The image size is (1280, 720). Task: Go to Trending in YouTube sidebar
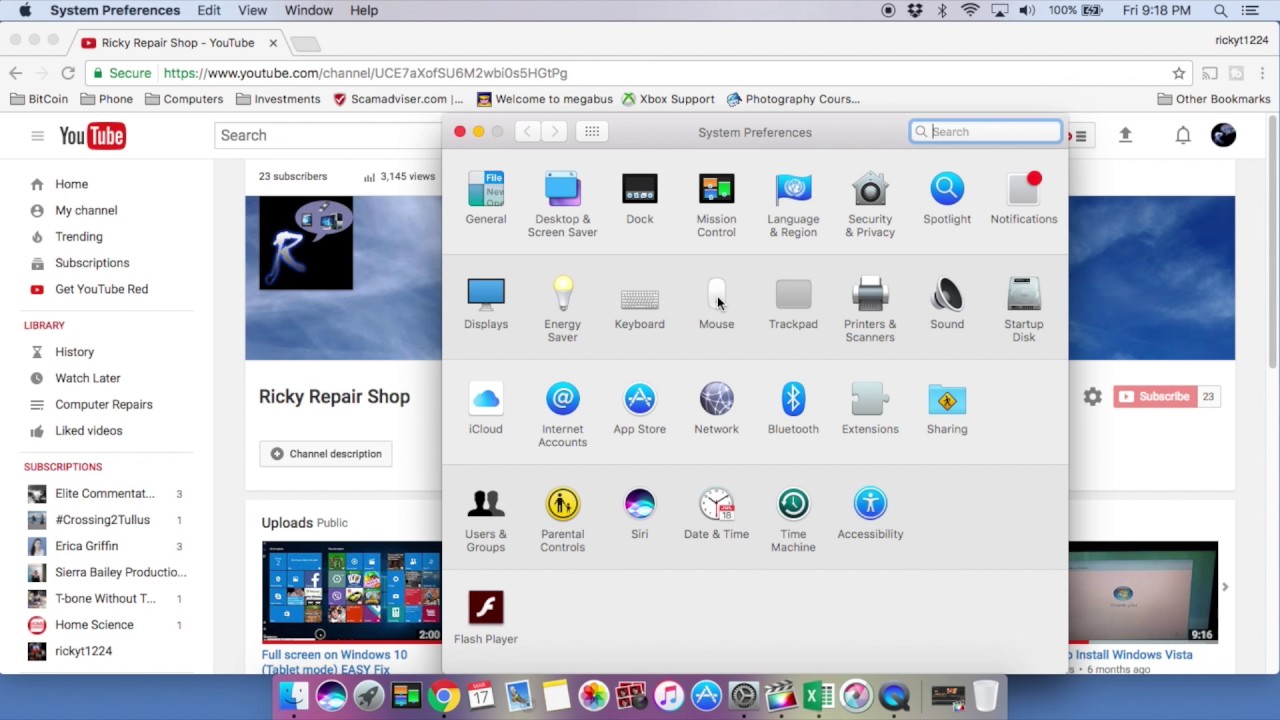pos(78,237)
